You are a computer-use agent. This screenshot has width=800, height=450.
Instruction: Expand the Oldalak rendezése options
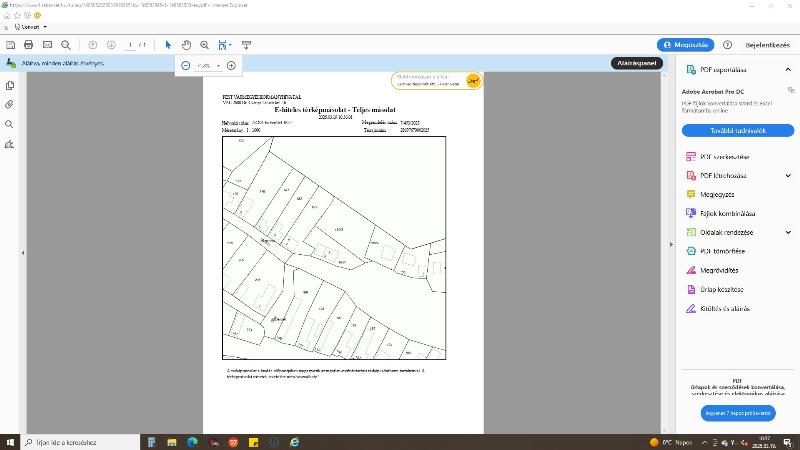pyautogui.click(x=788, y=233)
